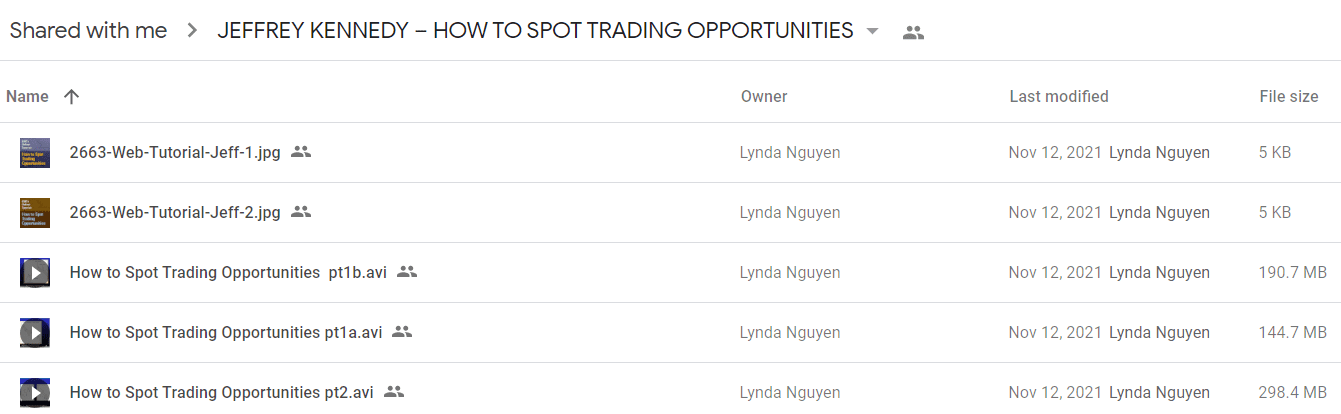Click the Last modified column header
Screen dimensions: 1341x414
click(x=1059, y=97)
